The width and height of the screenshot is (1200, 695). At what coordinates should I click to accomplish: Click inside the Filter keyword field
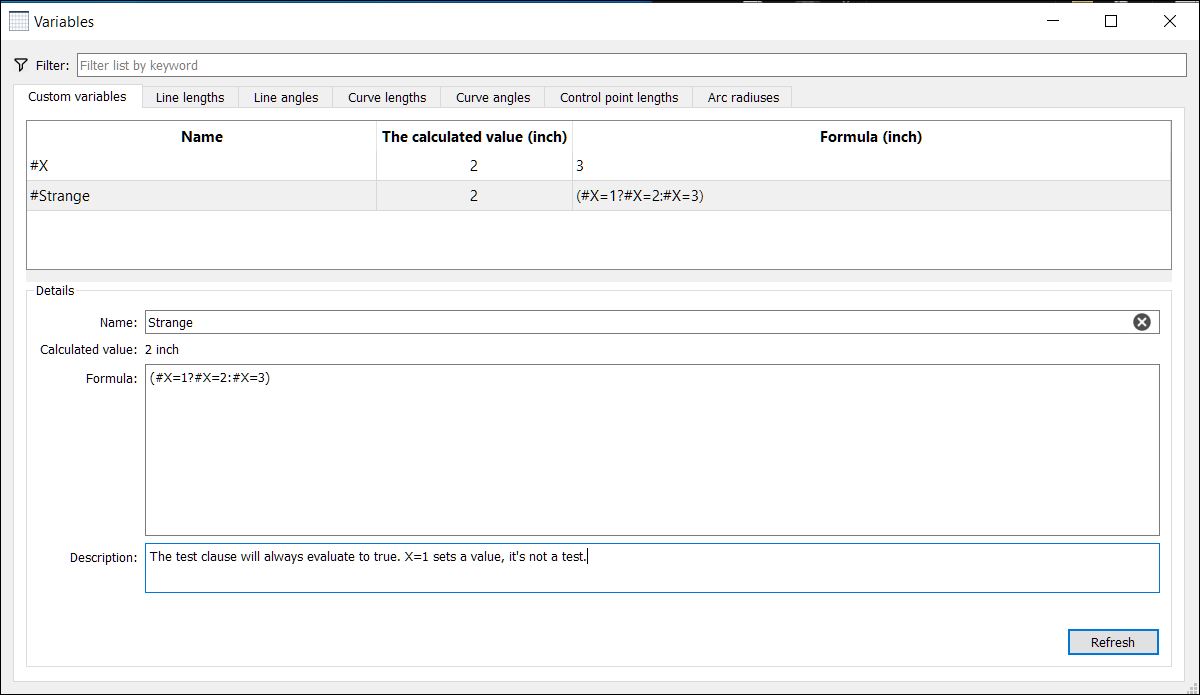click(x=600, y=64)
